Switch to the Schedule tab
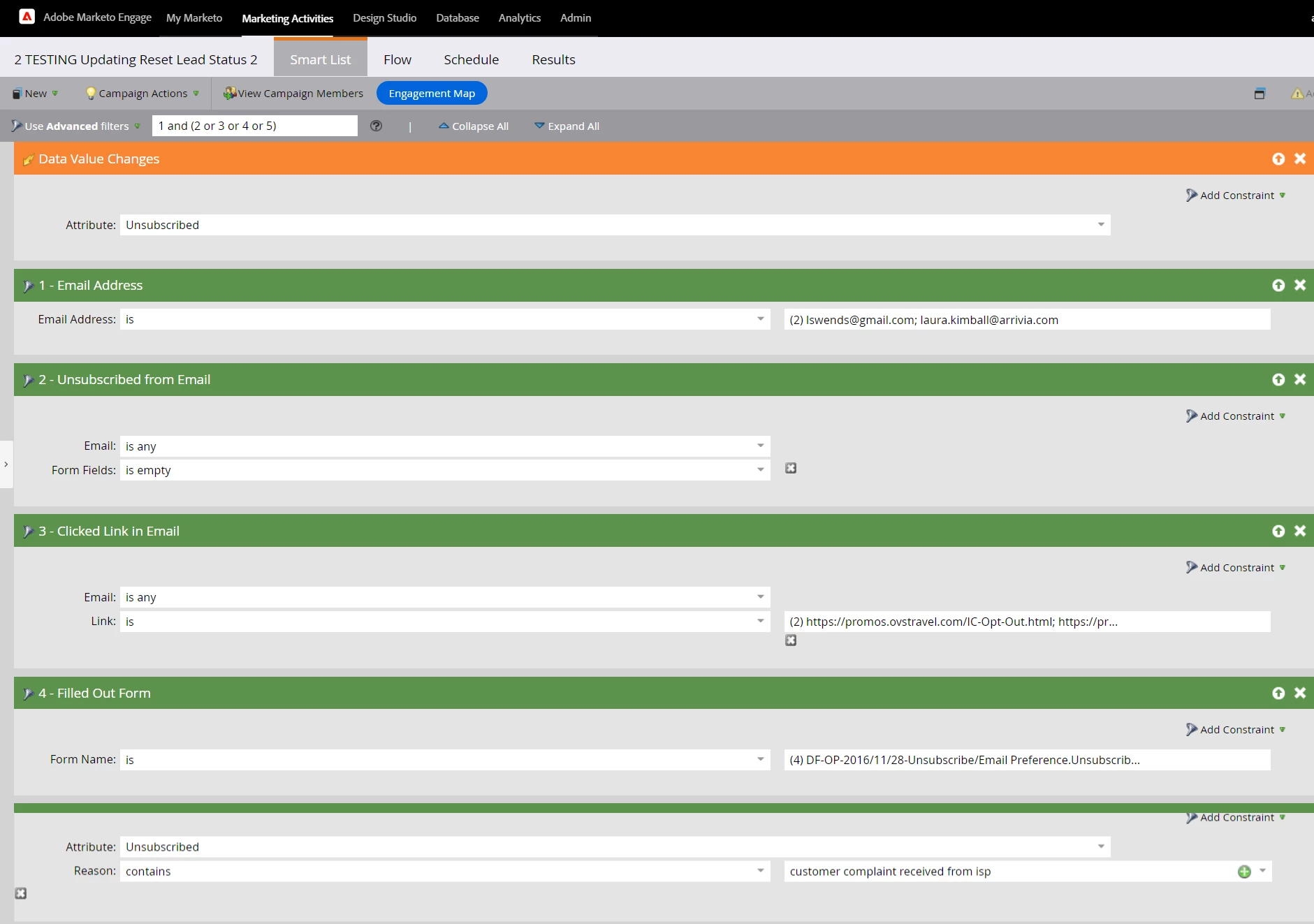The width and height of the screenshot is (1314, 924). tap(472, 59)
